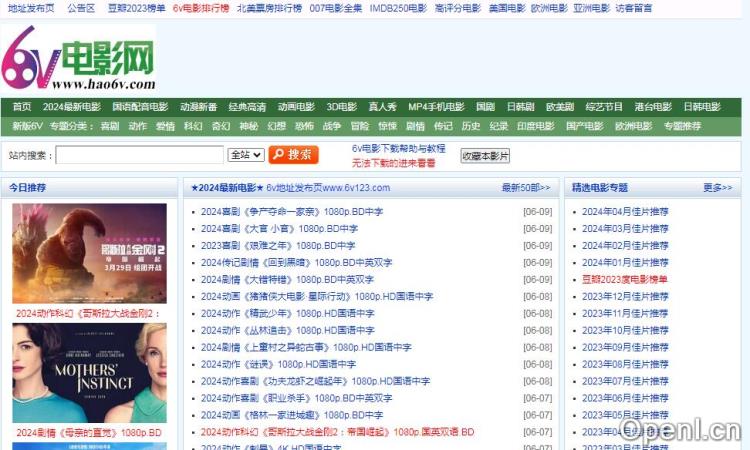
Task: Open the 美国电影 top link
Action: 507,8
